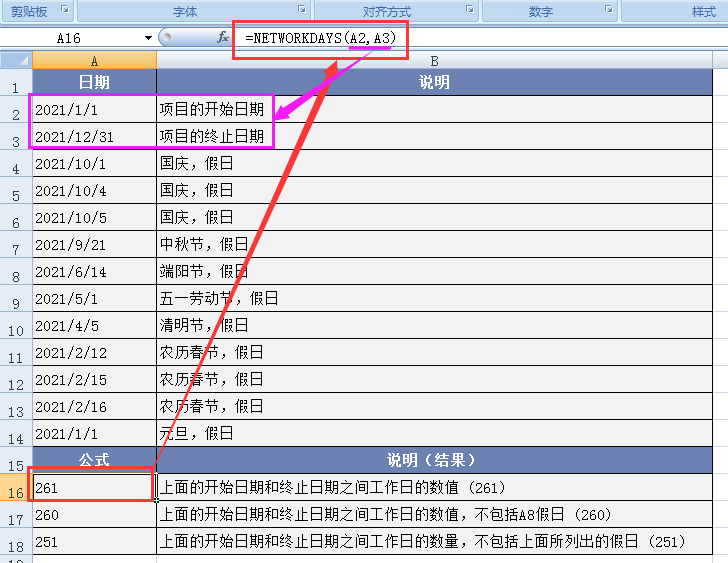Click the 样式 ribbon group label
The width and height of the screenshot is (728, 563).
tap(704, 11)
